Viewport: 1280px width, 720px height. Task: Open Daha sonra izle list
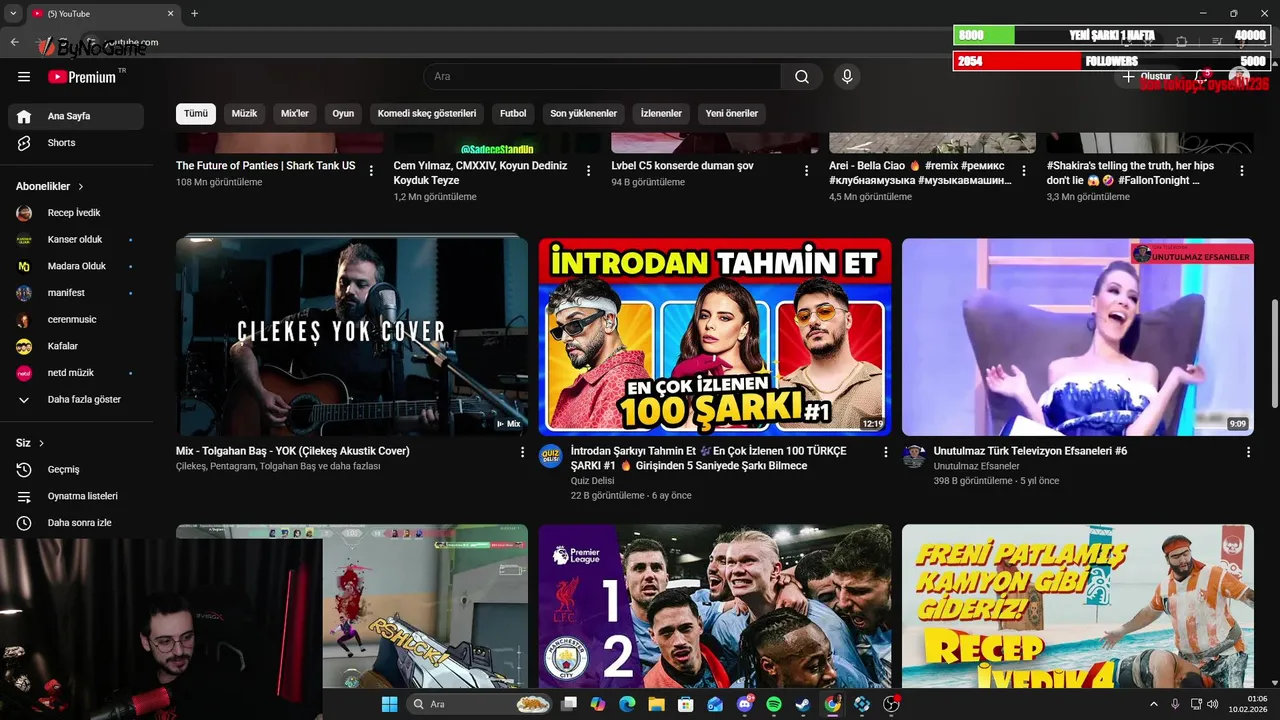(x=76, y=523)
